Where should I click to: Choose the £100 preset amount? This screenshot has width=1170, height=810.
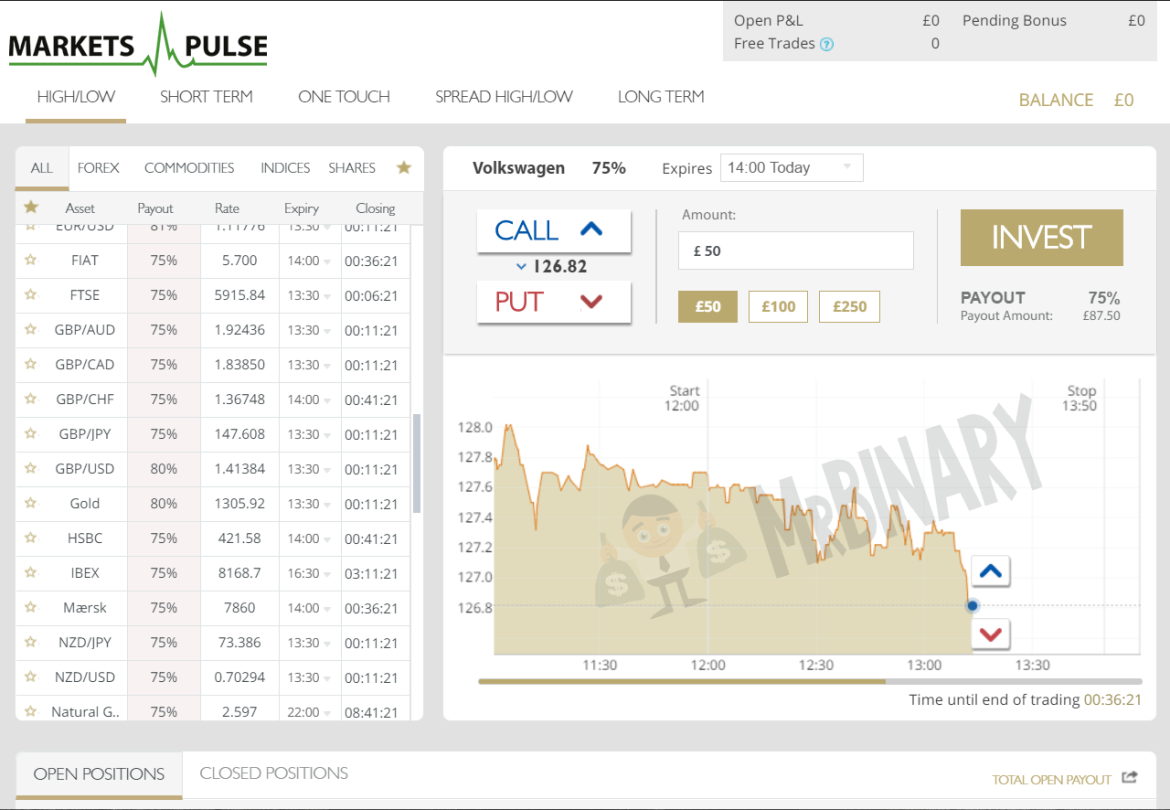click(x=778, y=307)
